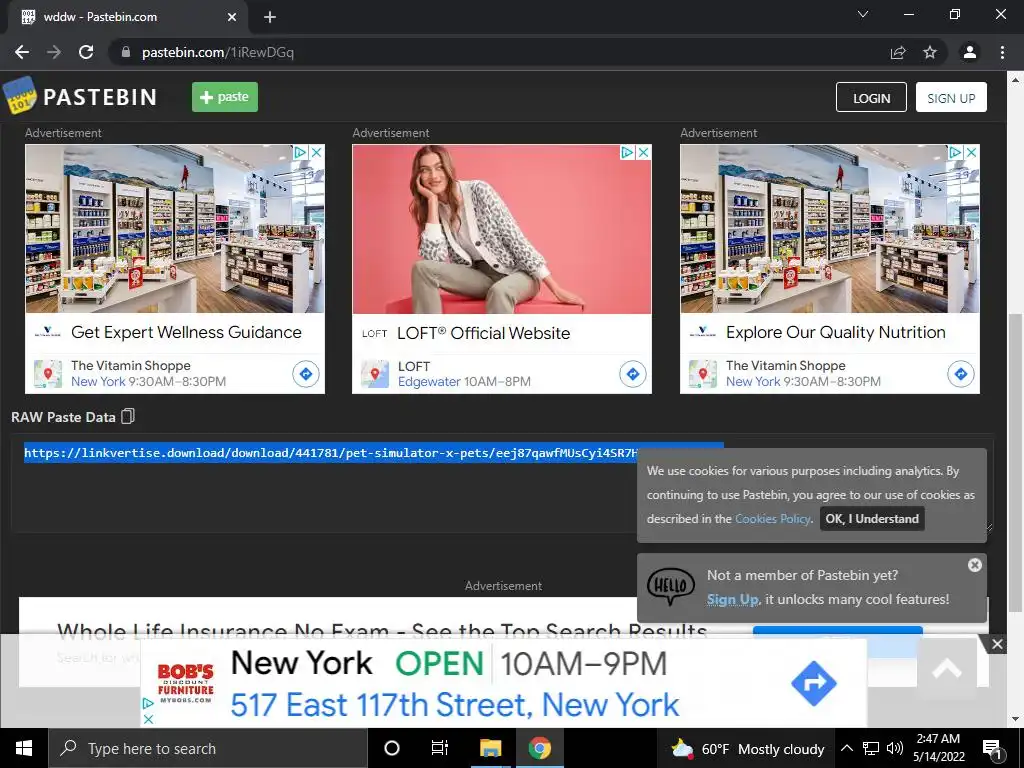Open Chrome profile avatar icon
1024x768 pixels.
point(970,52)
